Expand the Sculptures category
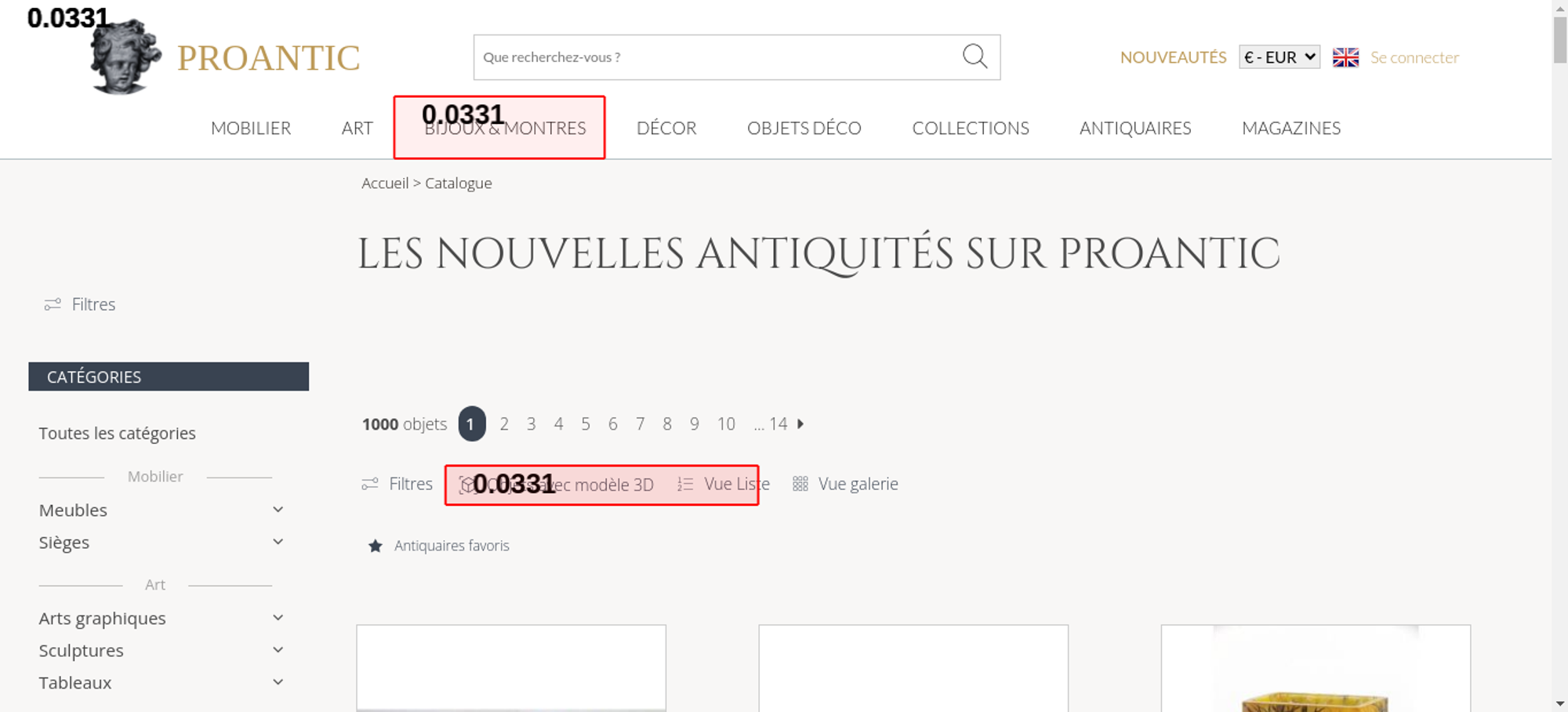The height and width of the screenshot is (712, 1568). coord(278,650)
